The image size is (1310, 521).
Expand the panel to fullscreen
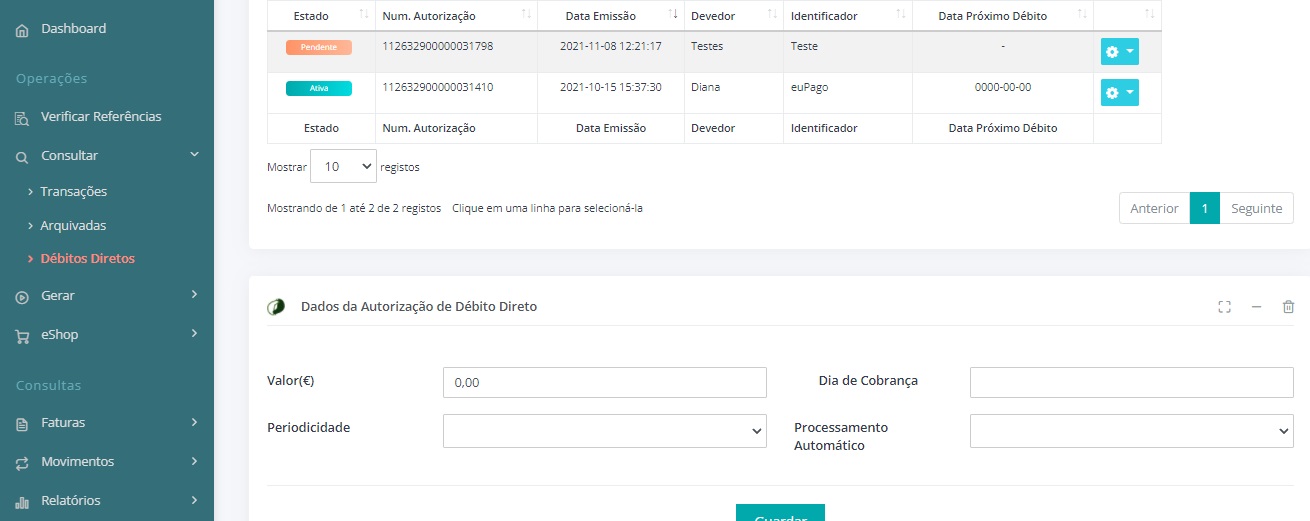[x=1224, y=307]
